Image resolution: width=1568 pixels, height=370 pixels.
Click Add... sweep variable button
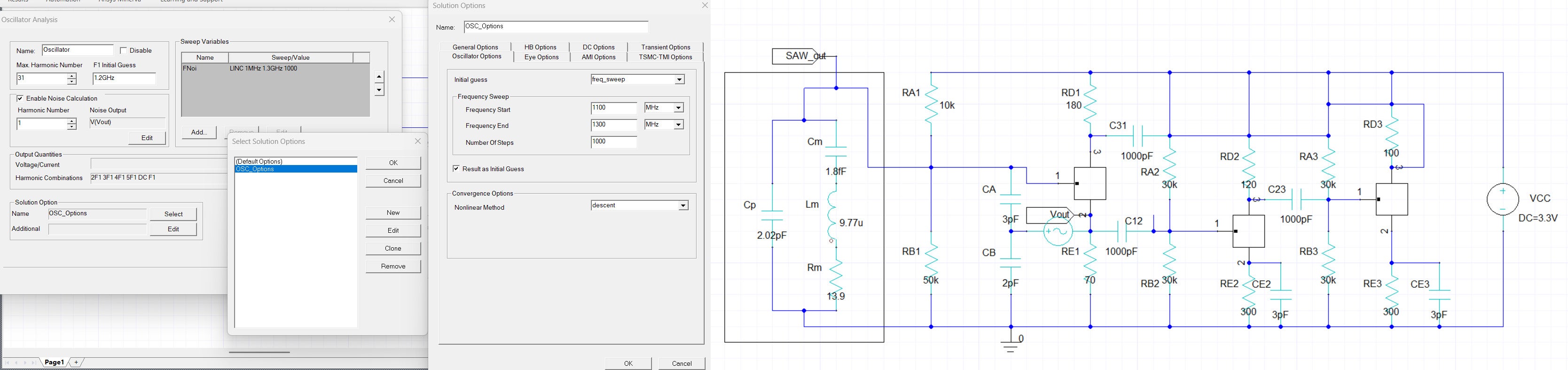pos(199,132)
